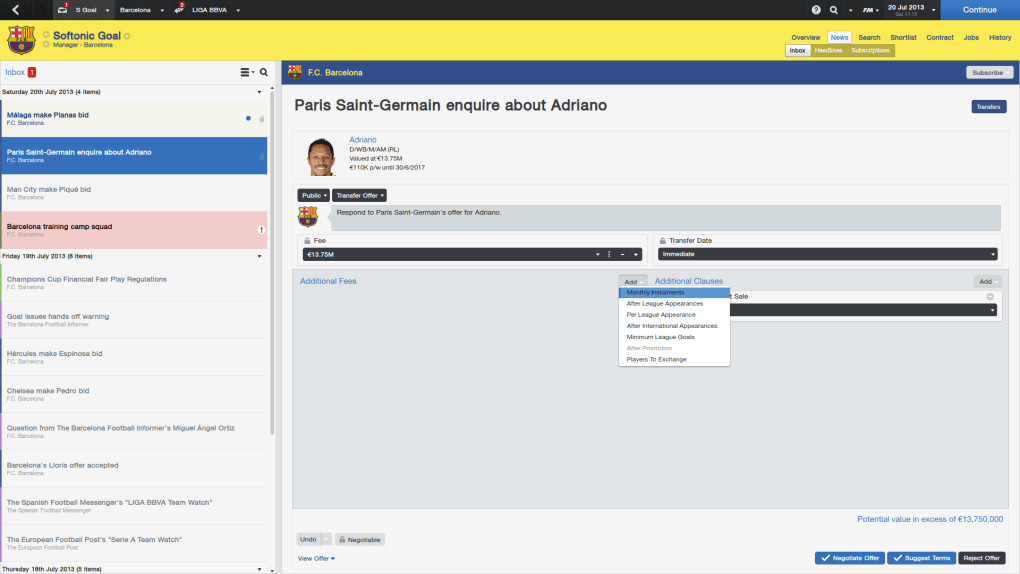Image resolution: width=1020 pixels, height=574 pixels.
Task: Click Suggest Terms button
Action: click(921, 558)
